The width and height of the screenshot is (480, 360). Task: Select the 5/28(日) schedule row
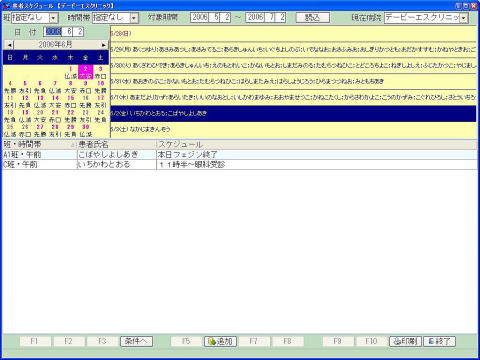[293, 33]
